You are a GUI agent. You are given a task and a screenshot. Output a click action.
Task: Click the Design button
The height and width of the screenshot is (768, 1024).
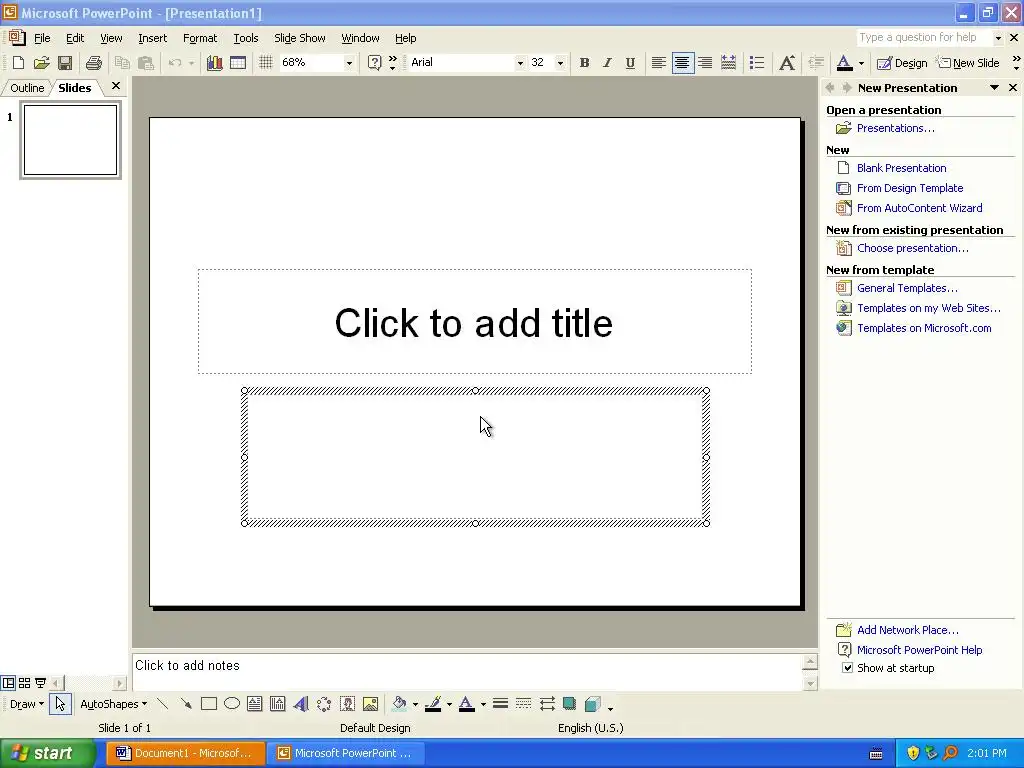[x=902, y=63]
